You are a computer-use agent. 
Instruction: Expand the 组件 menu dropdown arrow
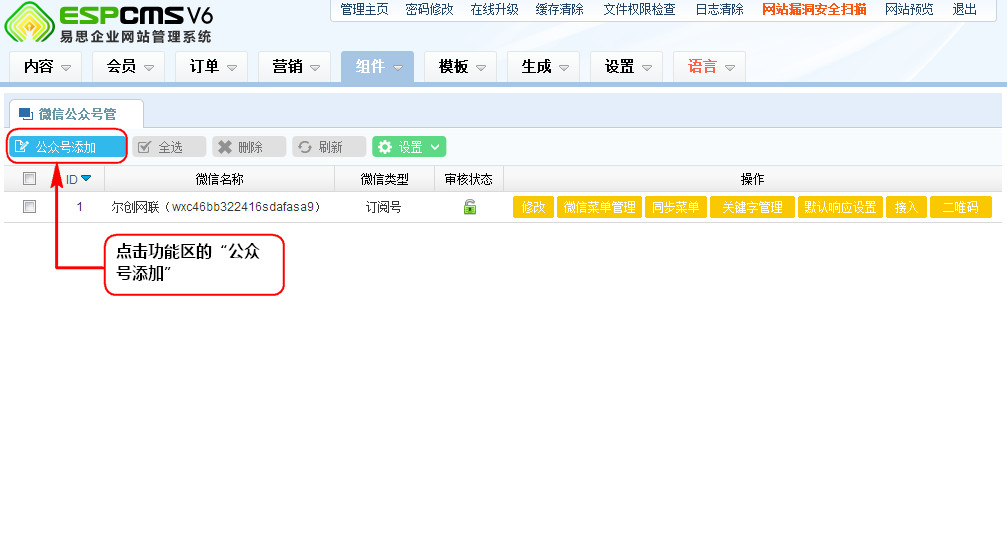[398, 67]
